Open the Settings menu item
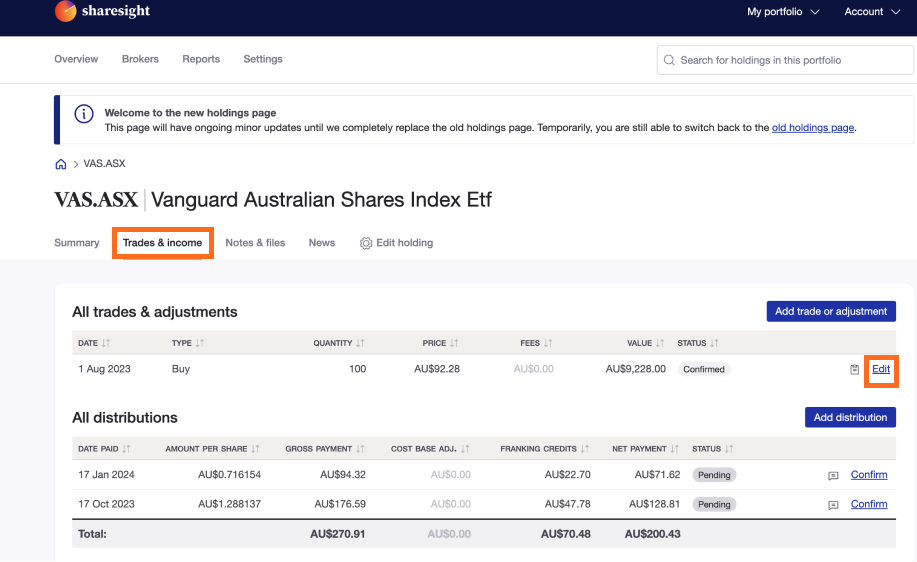This screenshot has width=917, height=562. pos(263,59)
